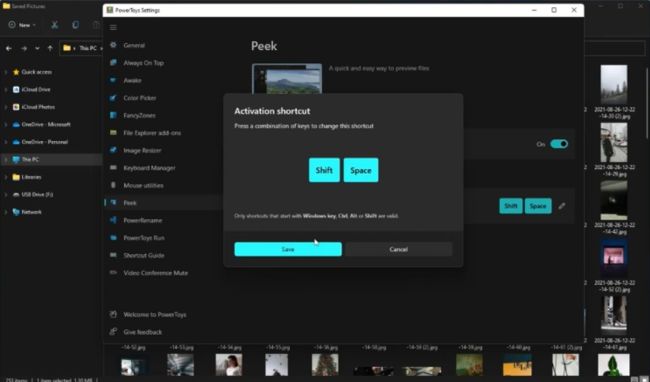This screenshot has width=650, height=382.
Task: Expand Quick access tree node
Action: (6, 72)
